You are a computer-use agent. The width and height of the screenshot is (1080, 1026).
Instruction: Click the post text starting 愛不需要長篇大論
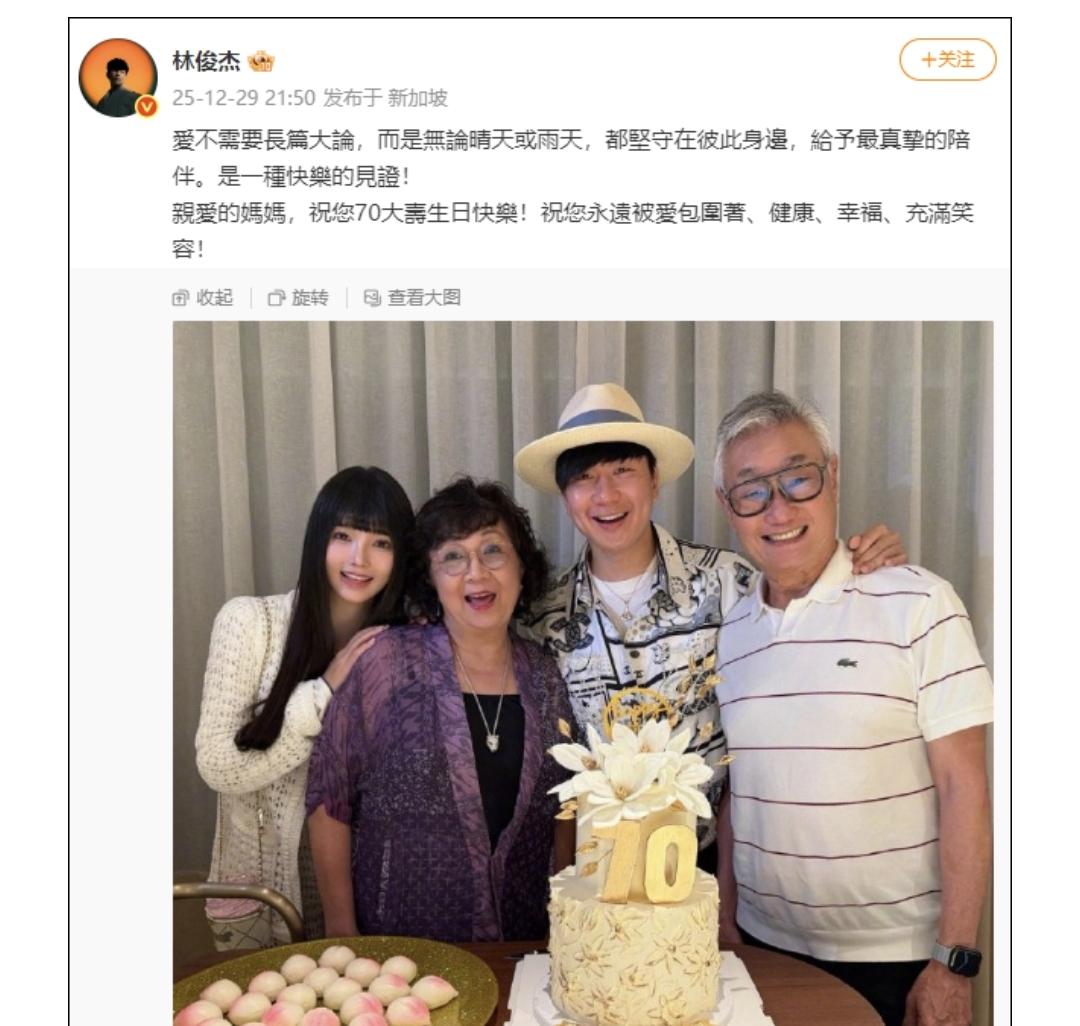[571, 158]
